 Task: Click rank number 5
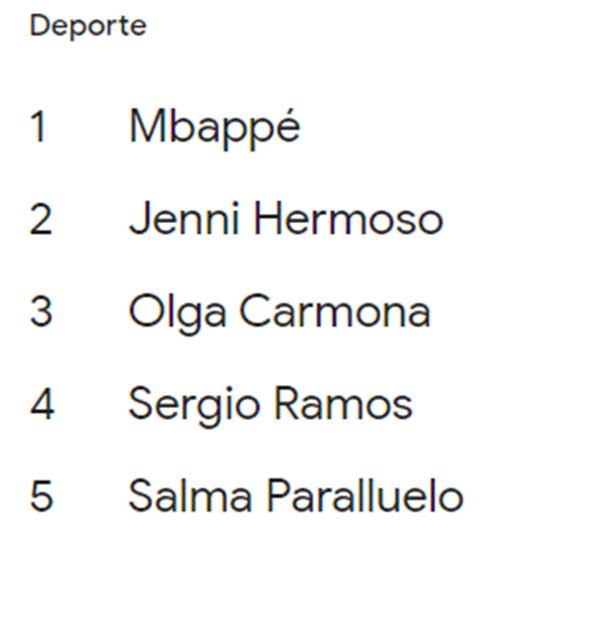point(40,497)
